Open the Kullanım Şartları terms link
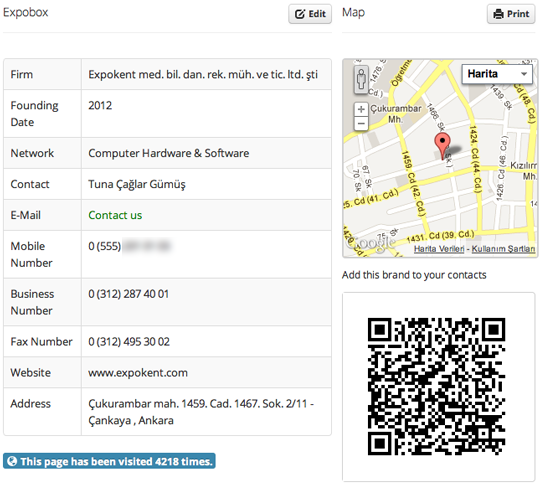 (x=503, y=249)
